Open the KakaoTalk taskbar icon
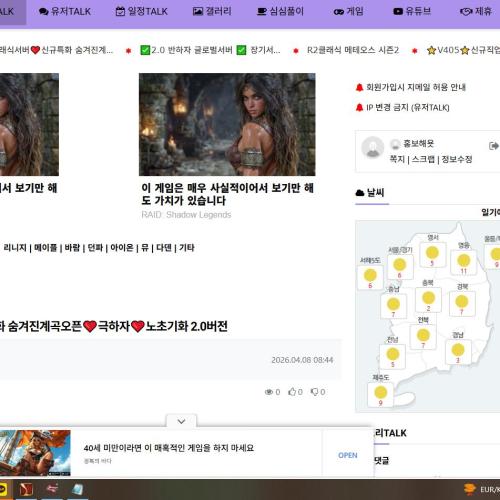The width and height of the screenshot is (500, 500). [3, 489]
